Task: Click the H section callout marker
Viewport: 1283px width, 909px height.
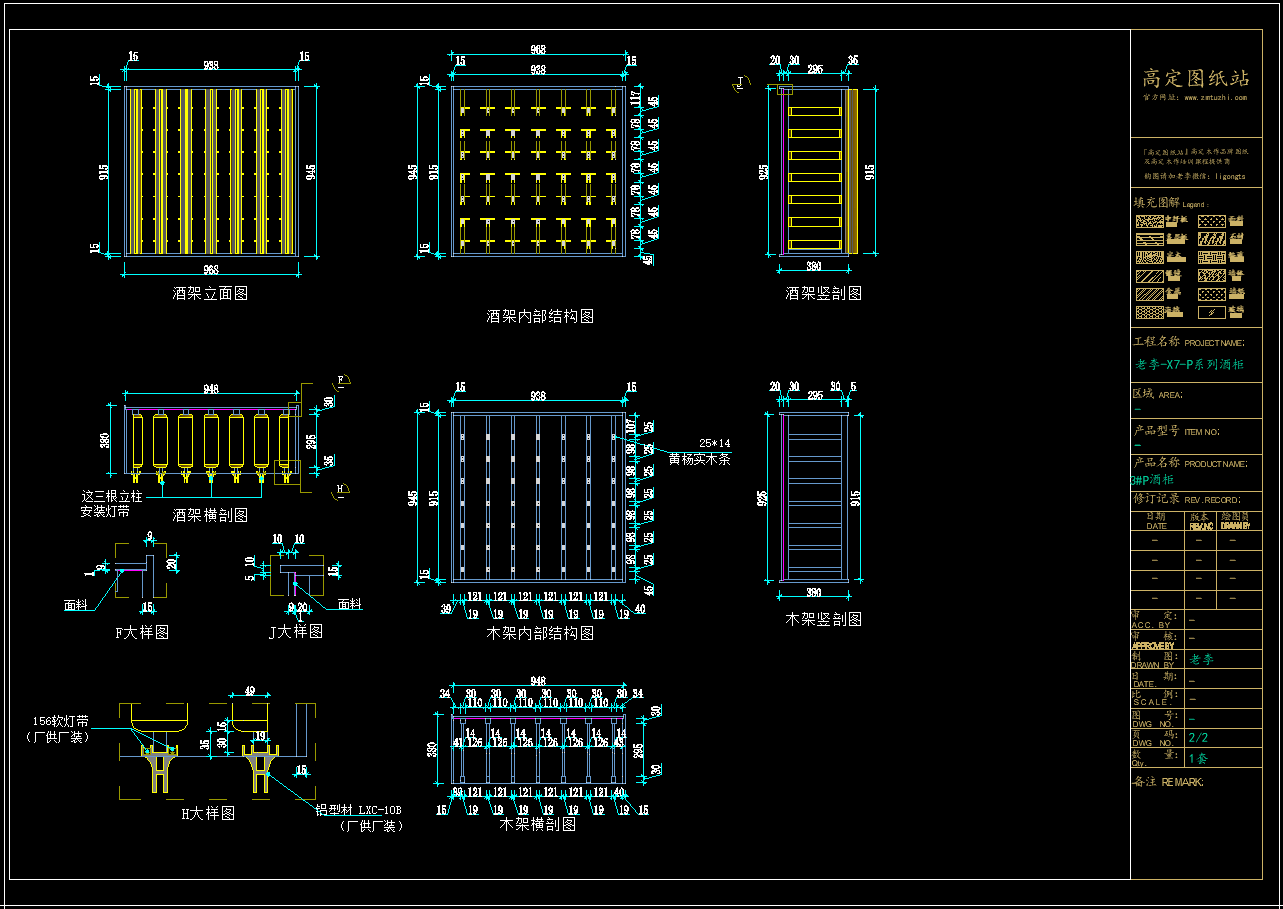Action: click(341, 489)
